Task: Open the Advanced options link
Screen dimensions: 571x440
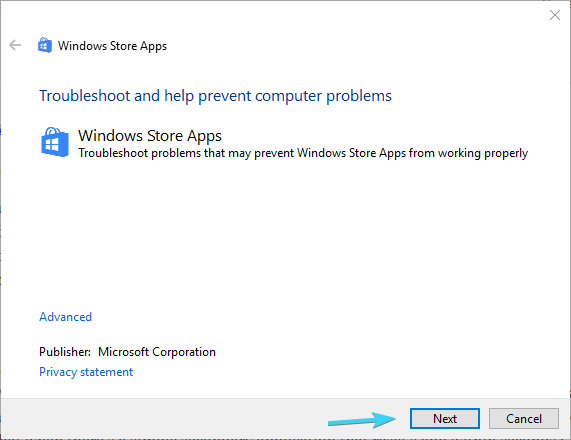Action: tap(66, 317)
